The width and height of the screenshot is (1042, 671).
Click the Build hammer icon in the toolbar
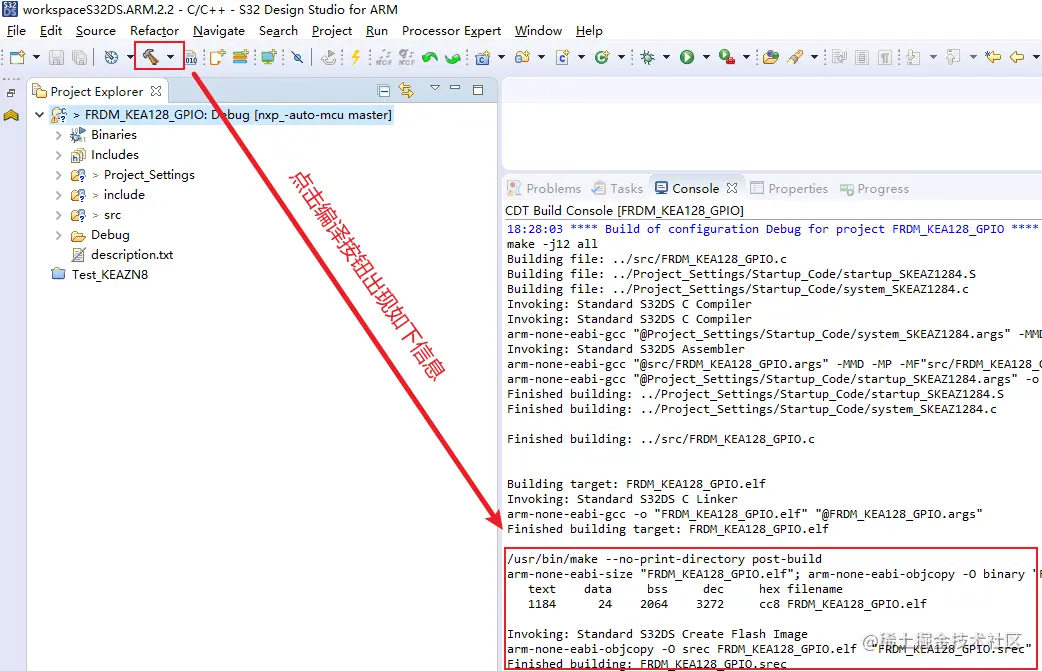click(x=151, y=57)
